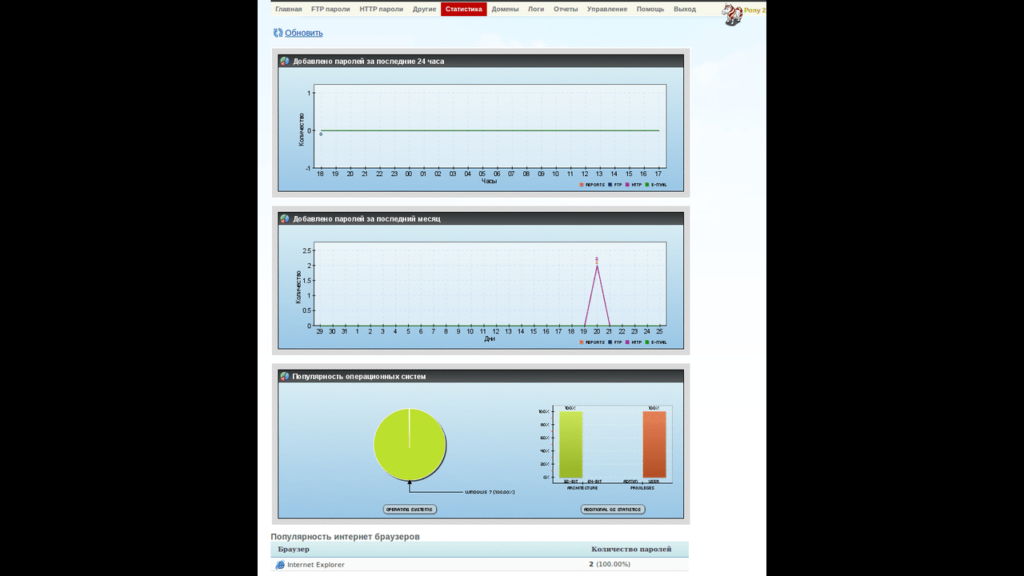
Task: Click the Популярность операционных систем title
Action: [x=359, y=377]
